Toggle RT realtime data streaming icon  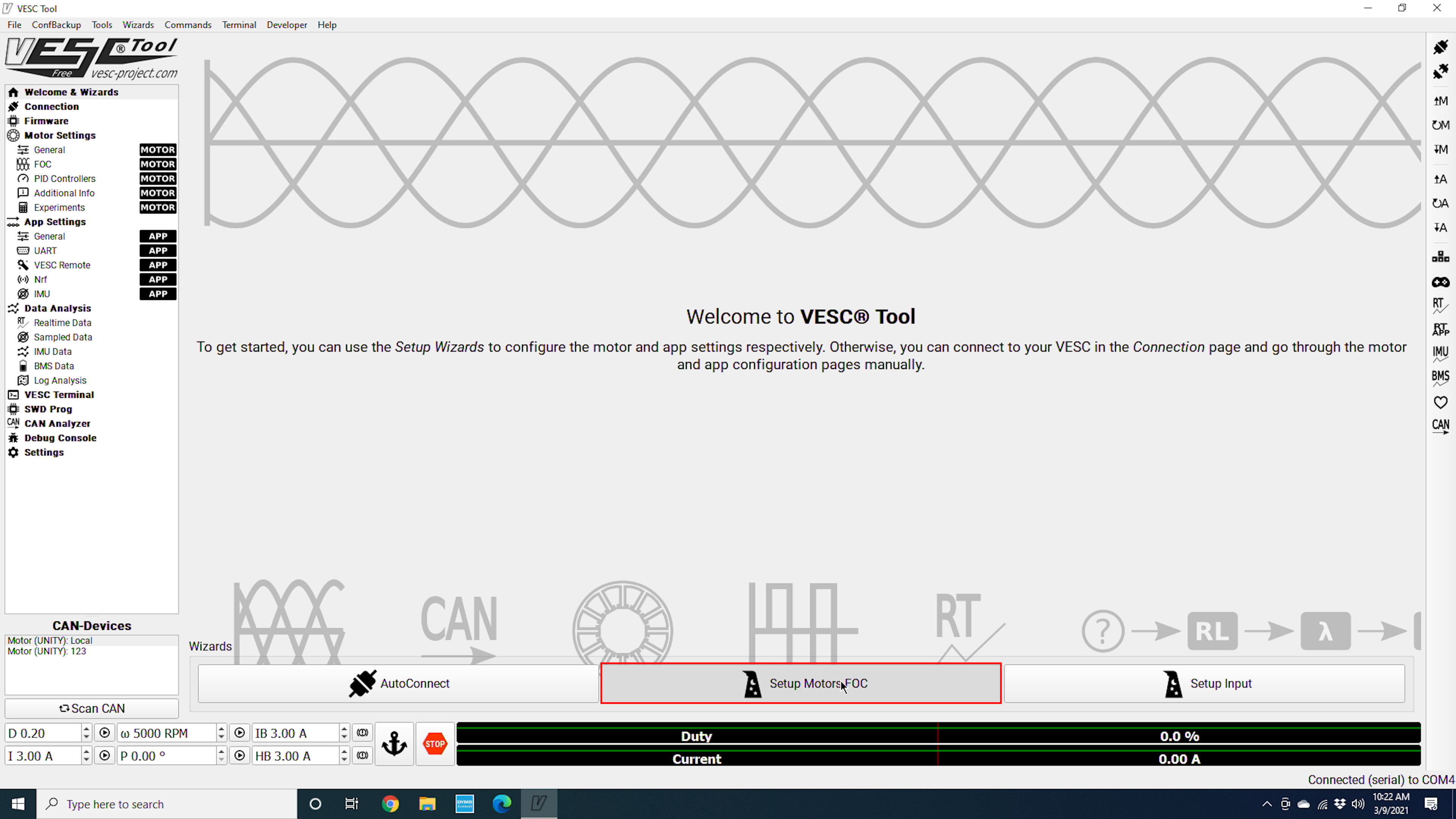[x=1440, y=306]
